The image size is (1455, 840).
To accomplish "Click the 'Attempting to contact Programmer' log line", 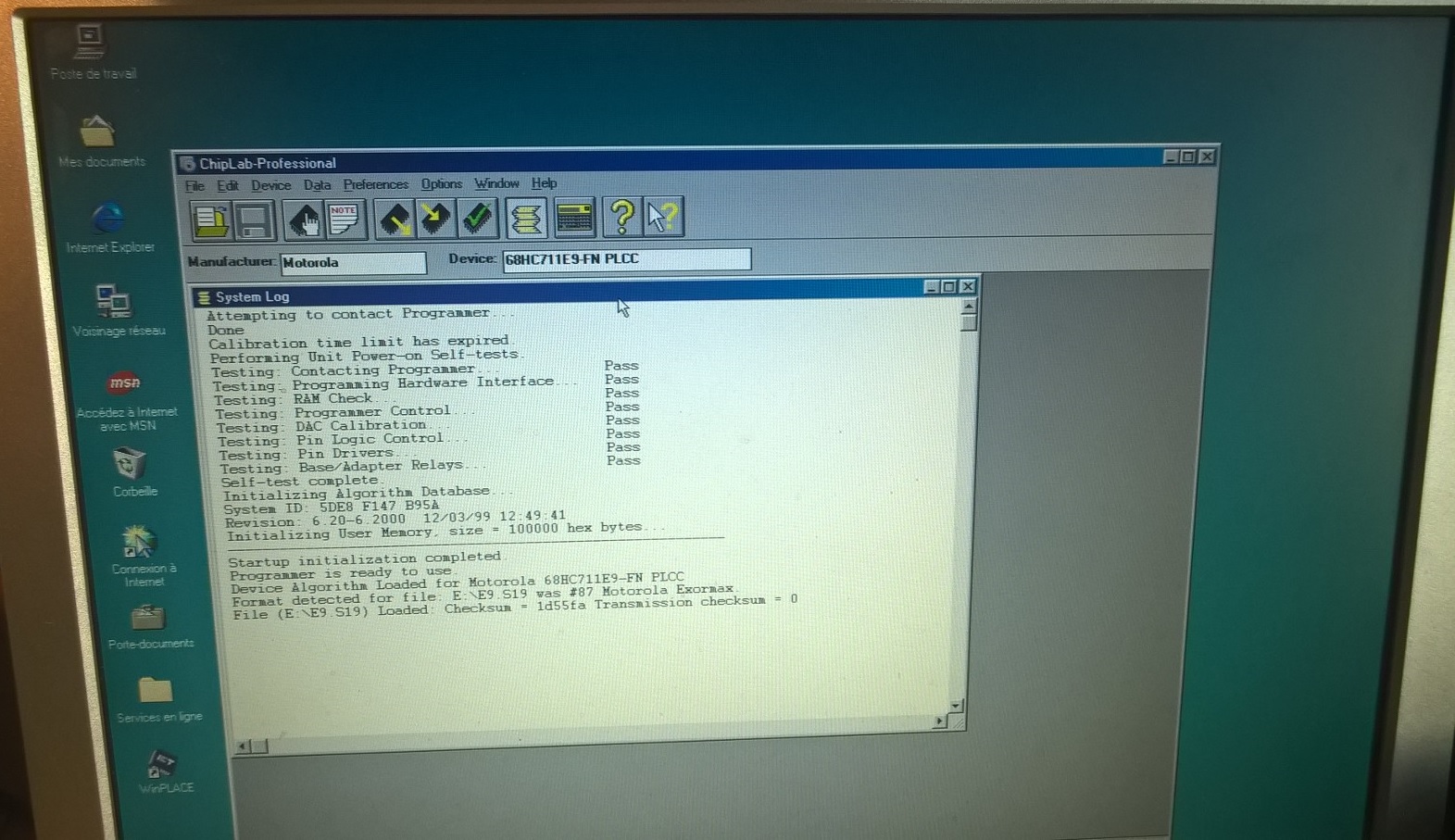I will point(359,315).
